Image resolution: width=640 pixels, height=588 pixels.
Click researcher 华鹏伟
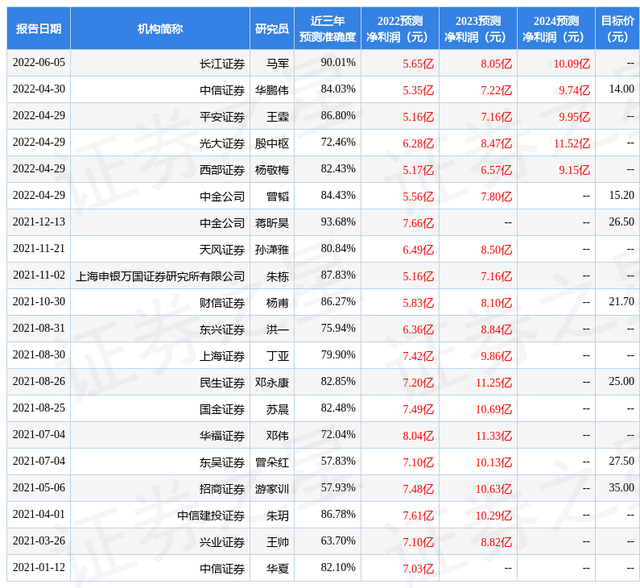click(272, 90)
